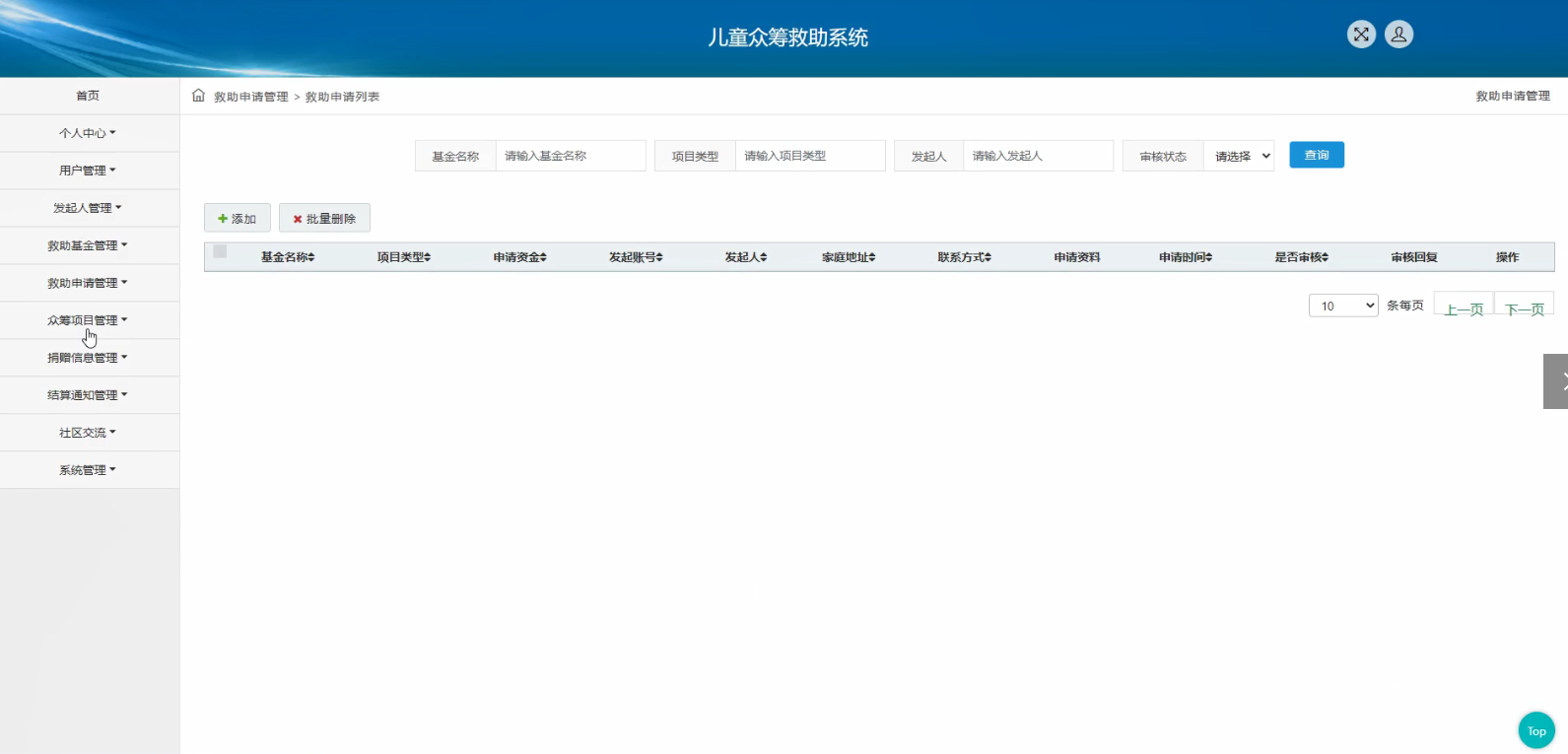
Task: Expand 结算通知管理 sidebar menu
Action: click(90, 395)
